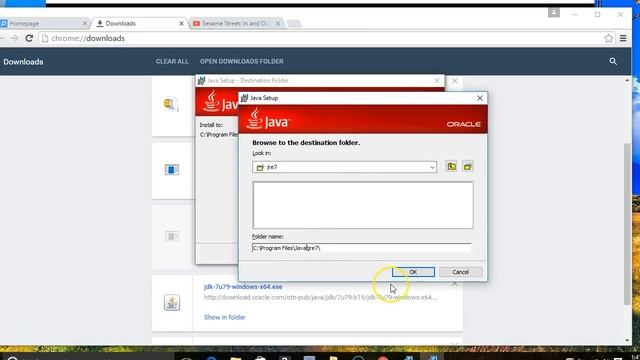Image resolution: width=640 pixels, height=360 pixels.
Task: Search downloads using the magnifier icon
Action: (613, 61)
